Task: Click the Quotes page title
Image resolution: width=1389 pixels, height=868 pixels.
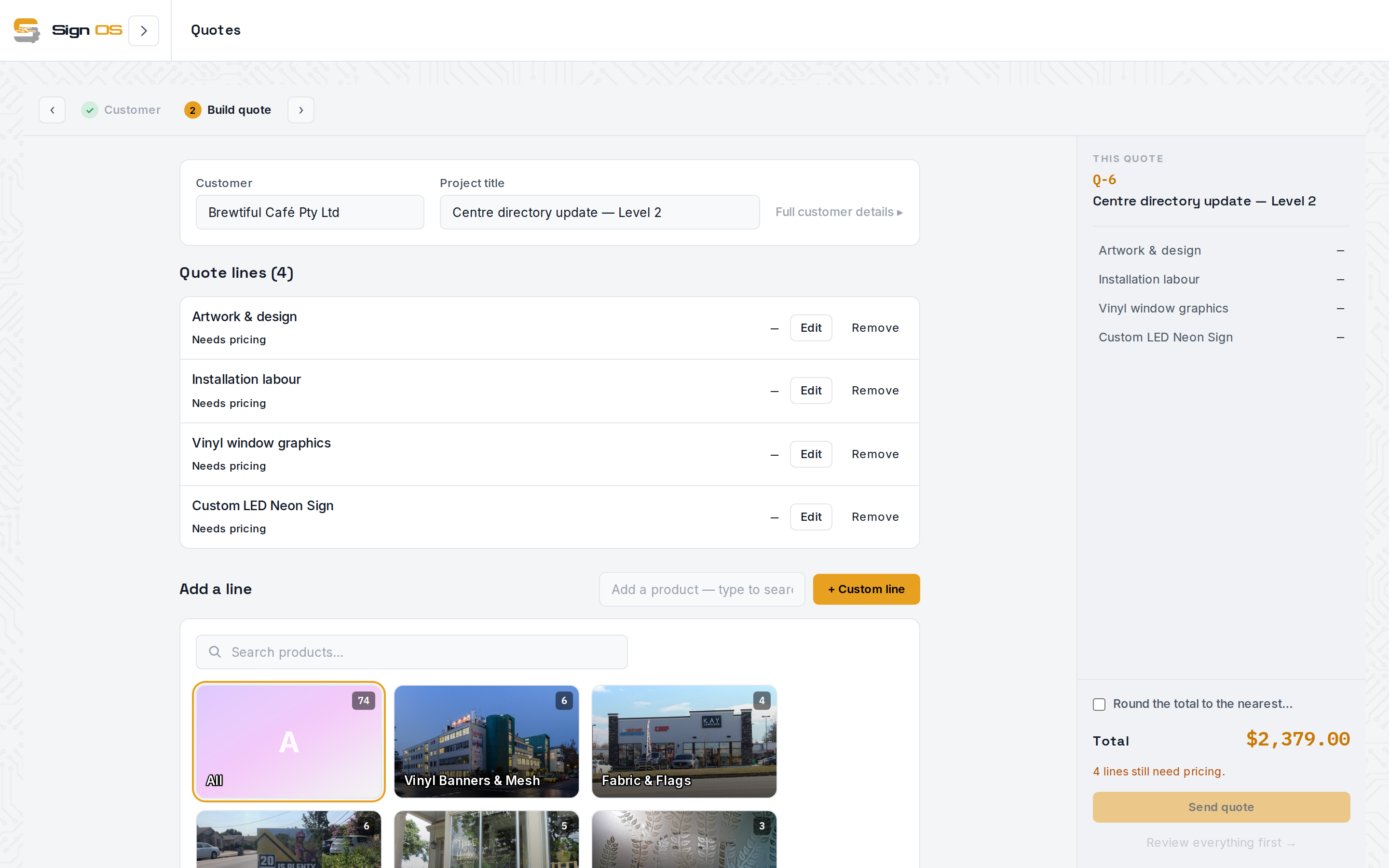Action: click(215, 30)
